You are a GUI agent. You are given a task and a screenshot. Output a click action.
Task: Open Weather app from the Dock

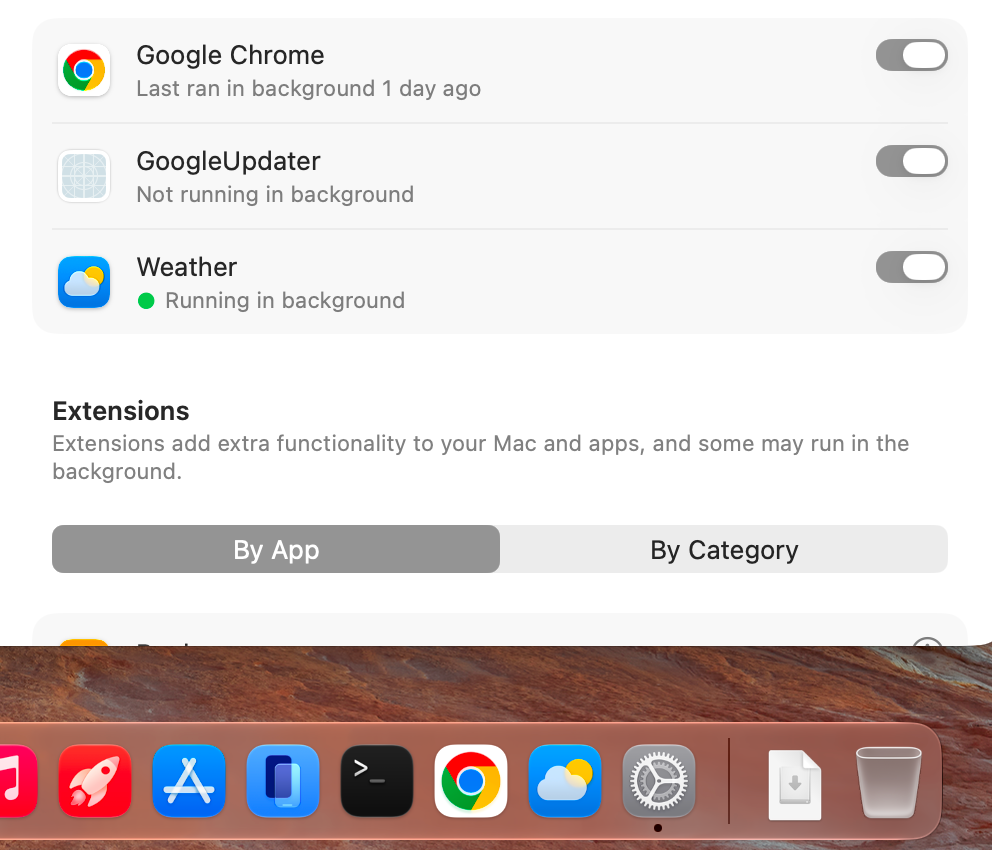point(565,781)
